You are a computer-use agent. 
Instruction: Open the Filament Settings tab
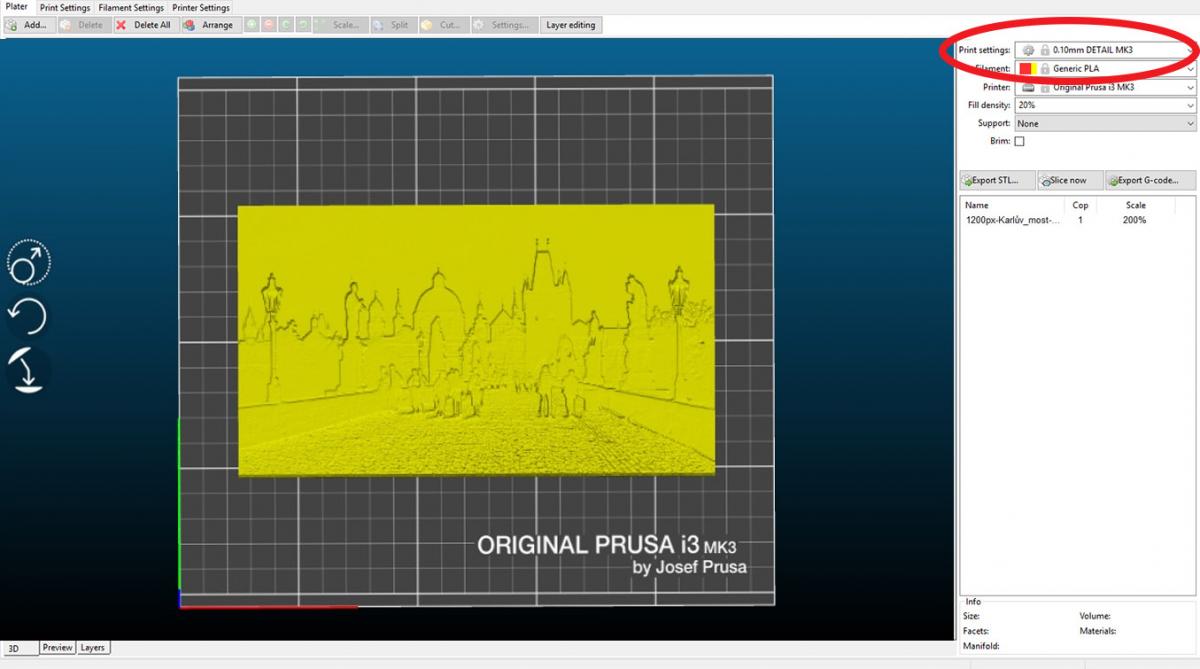pyautogui.click(x=131, y=7)
